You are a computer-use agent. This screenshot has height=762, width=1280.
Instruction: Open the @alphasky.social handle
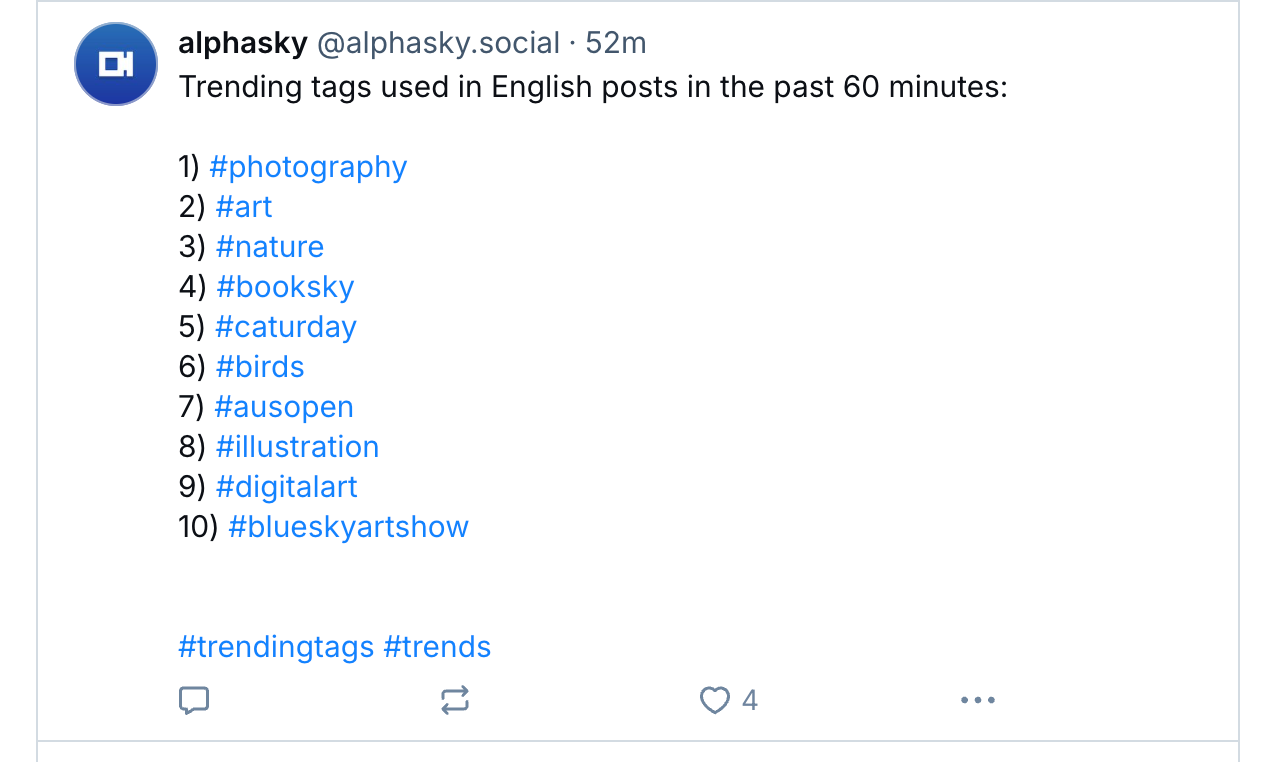438,44
